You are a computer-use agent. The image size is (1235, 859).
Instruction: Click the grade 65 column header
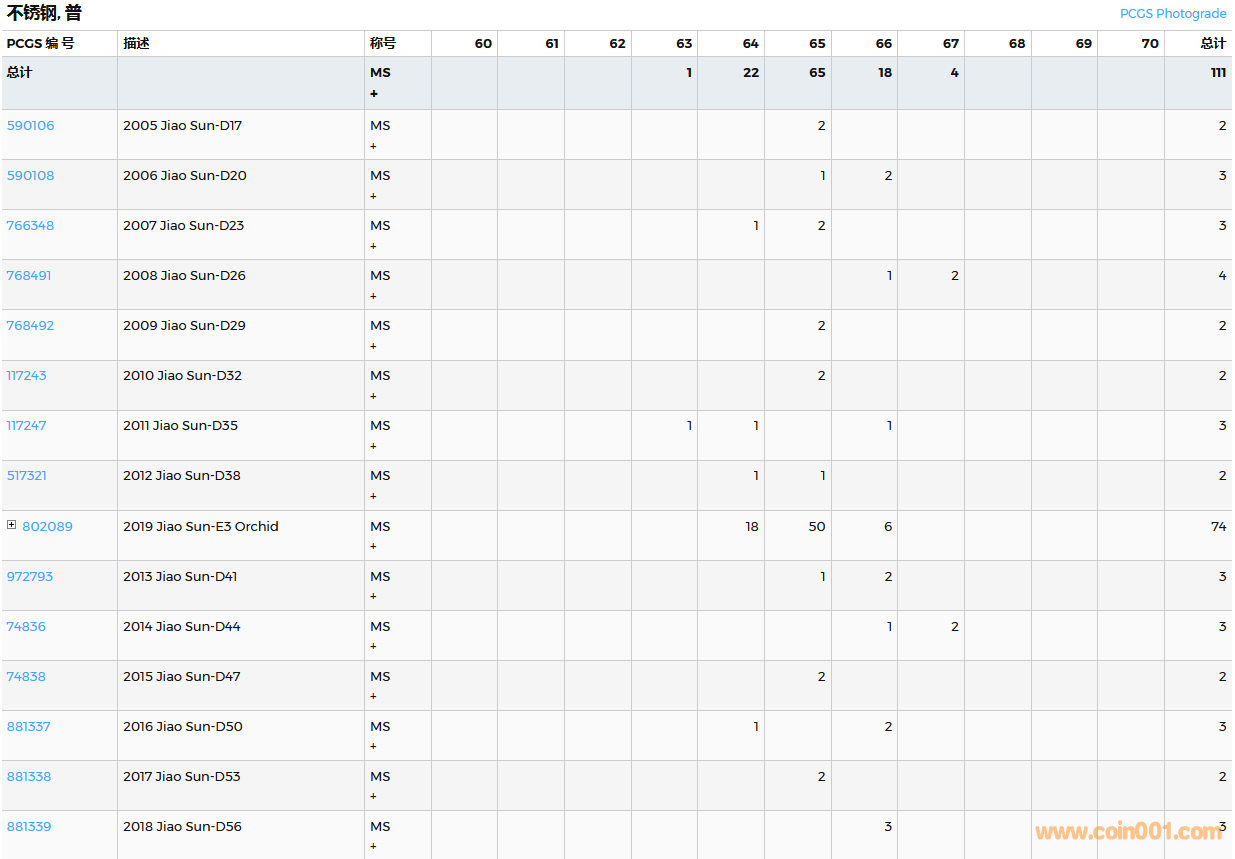[817, 44]
